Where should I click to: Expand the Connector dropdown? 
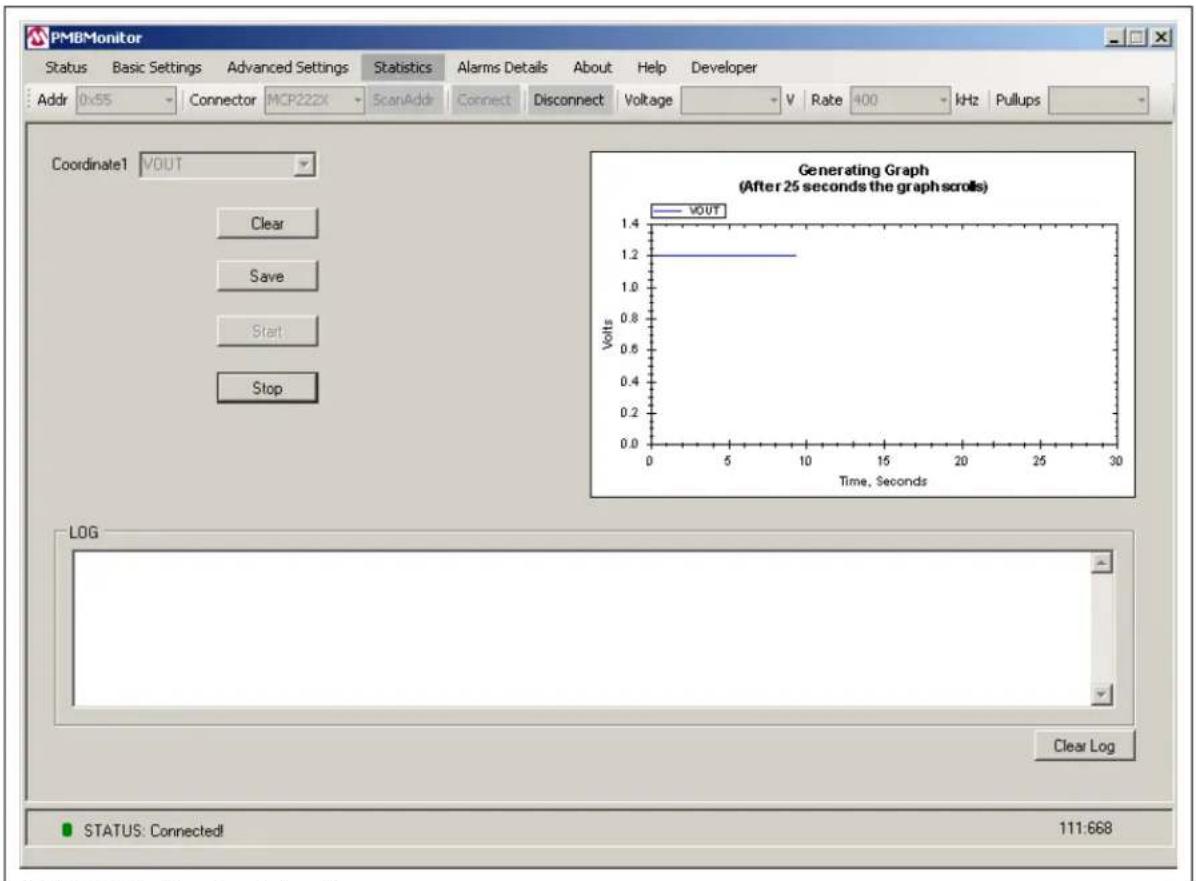tap(357, 100)
